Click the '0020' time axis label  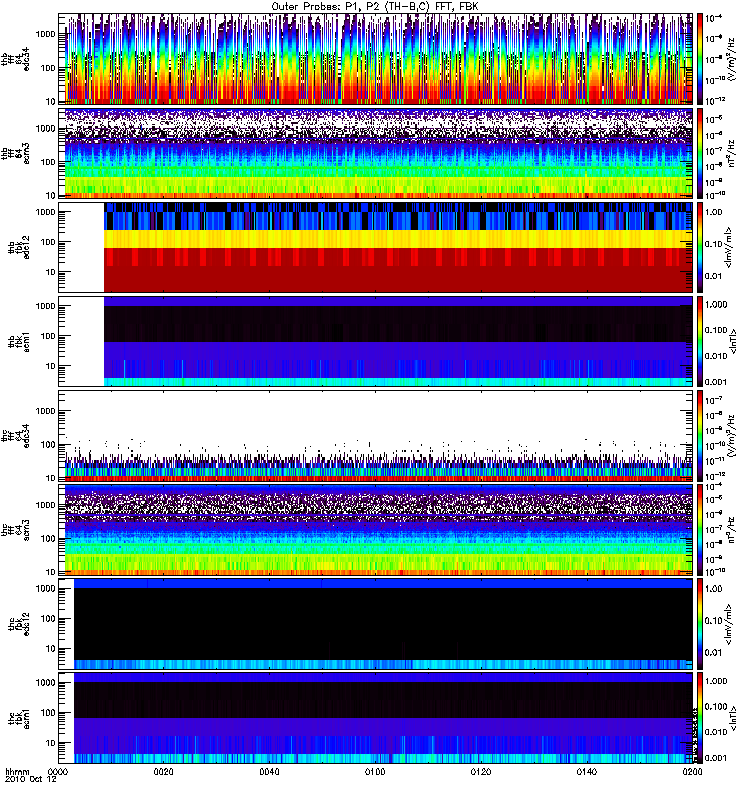164,771
